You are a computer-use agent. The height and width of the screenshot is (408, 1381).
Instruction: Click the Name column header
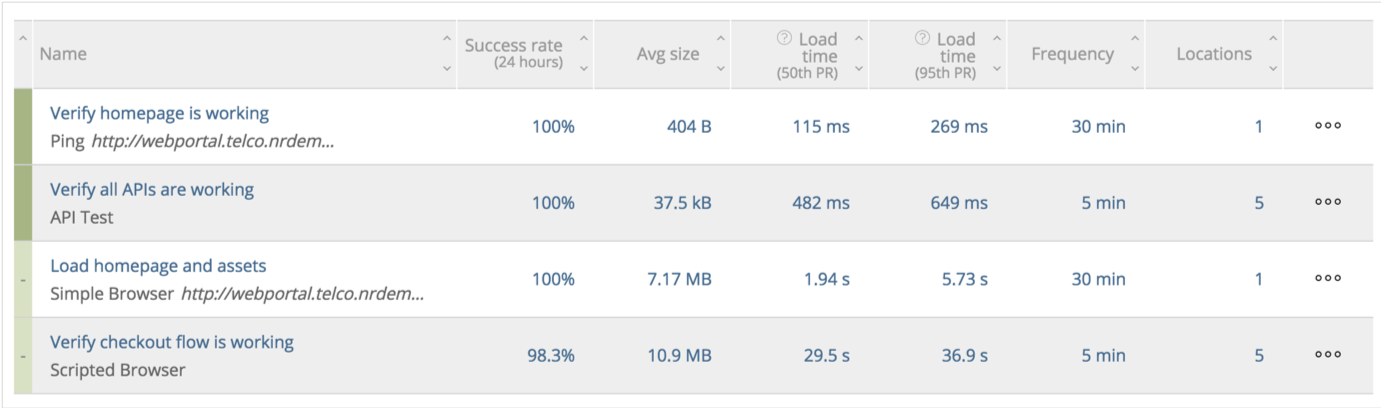[63, 54]
